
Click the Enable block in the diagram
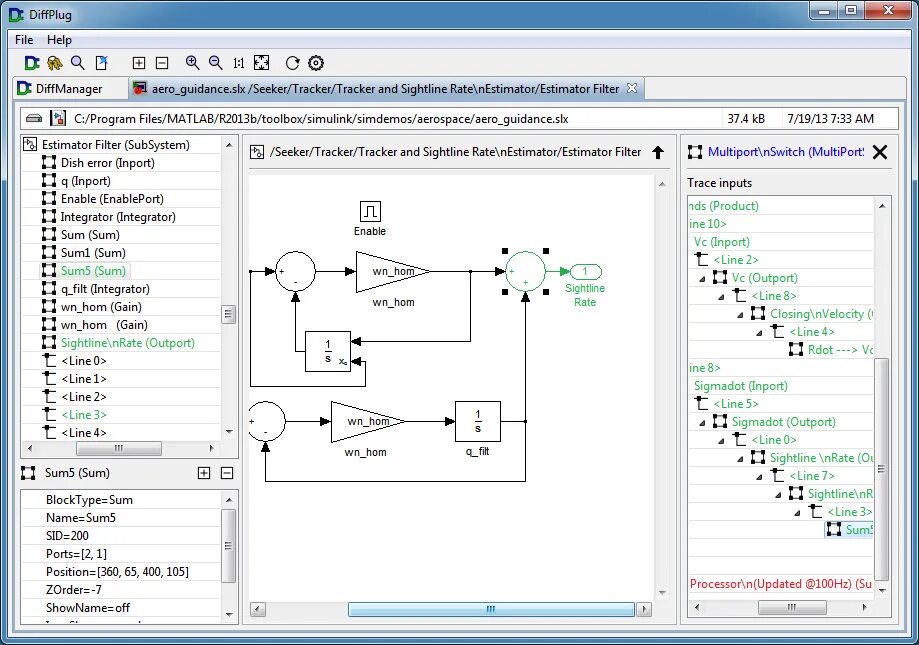click(x=370, y=211)
